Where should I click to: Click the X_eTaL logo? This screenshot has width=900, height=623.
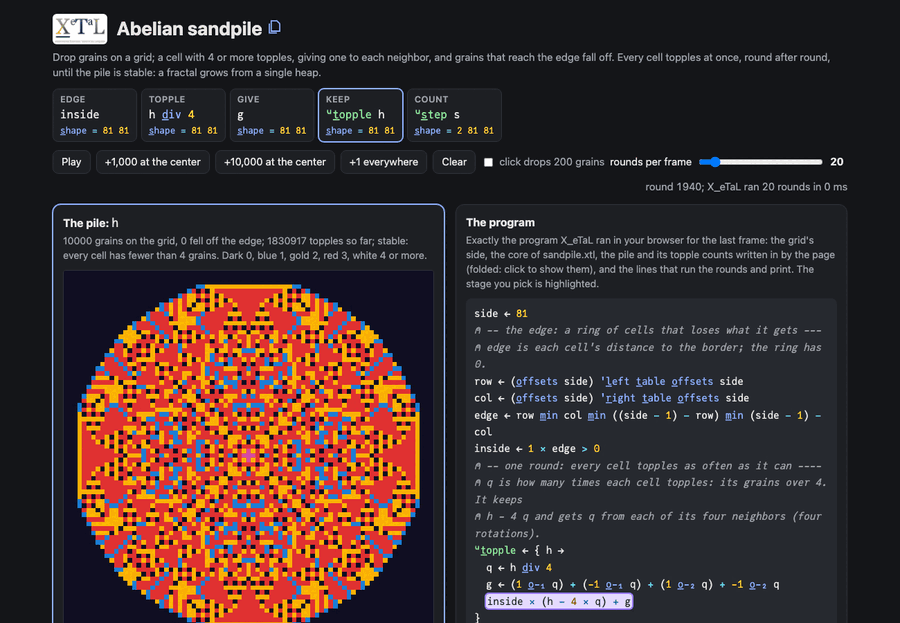pos(80,29)
